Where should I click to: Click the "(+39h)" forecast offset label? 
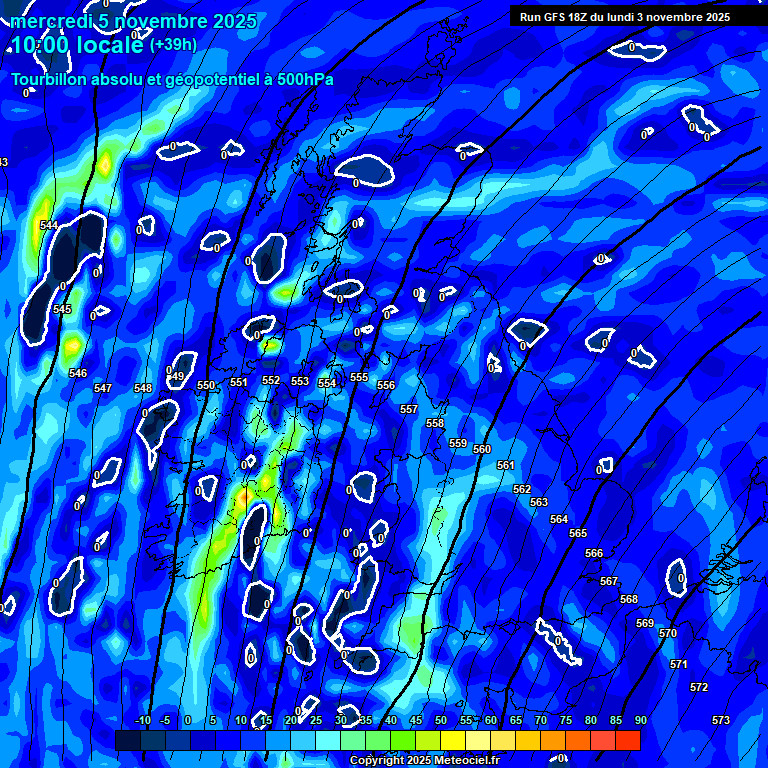(x=173, y=45)
